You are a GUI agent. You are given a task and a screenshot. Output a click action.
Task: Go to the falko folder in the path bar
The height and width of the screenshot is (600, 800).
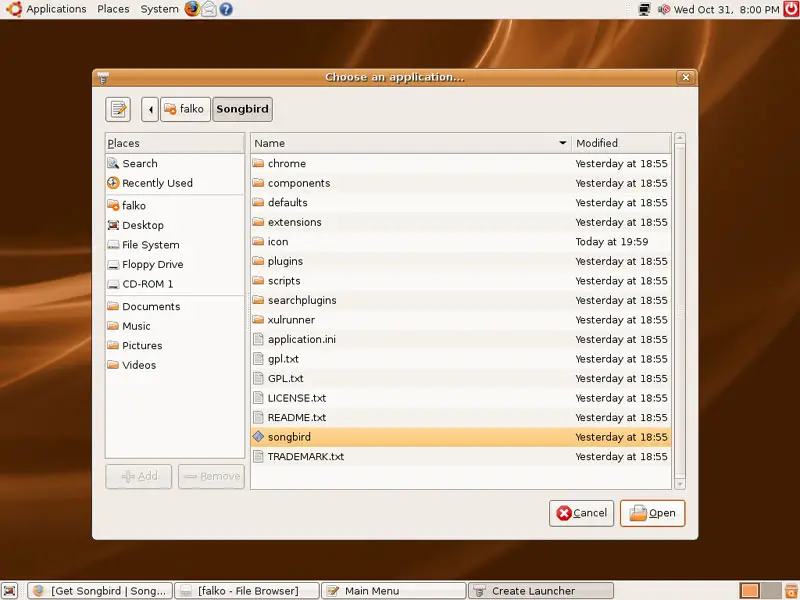tap(185, 109)
